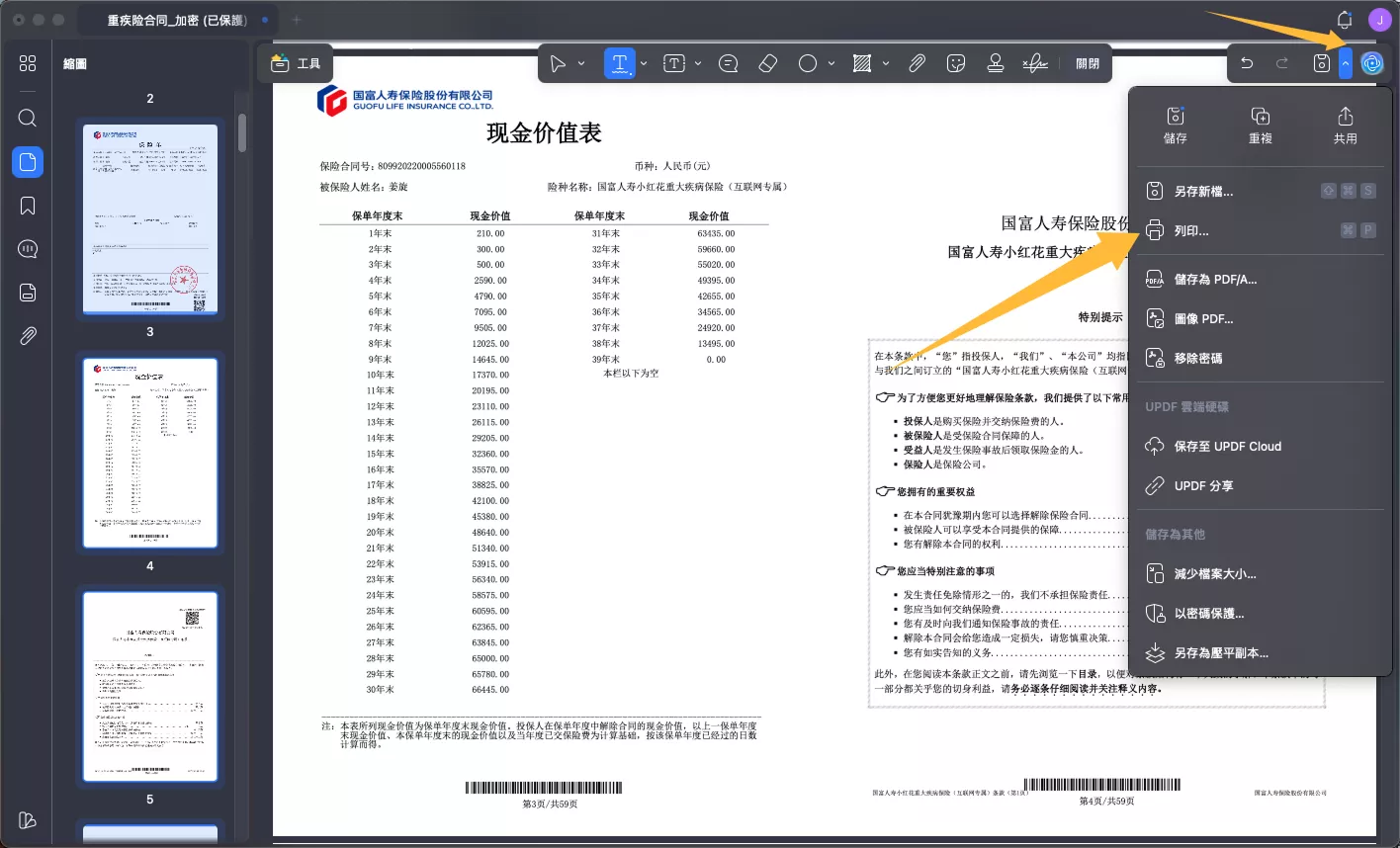This screenshot has width=1400, height=848.
Task: Select the text underline highlight tool
Action: (x=620, y=63)
